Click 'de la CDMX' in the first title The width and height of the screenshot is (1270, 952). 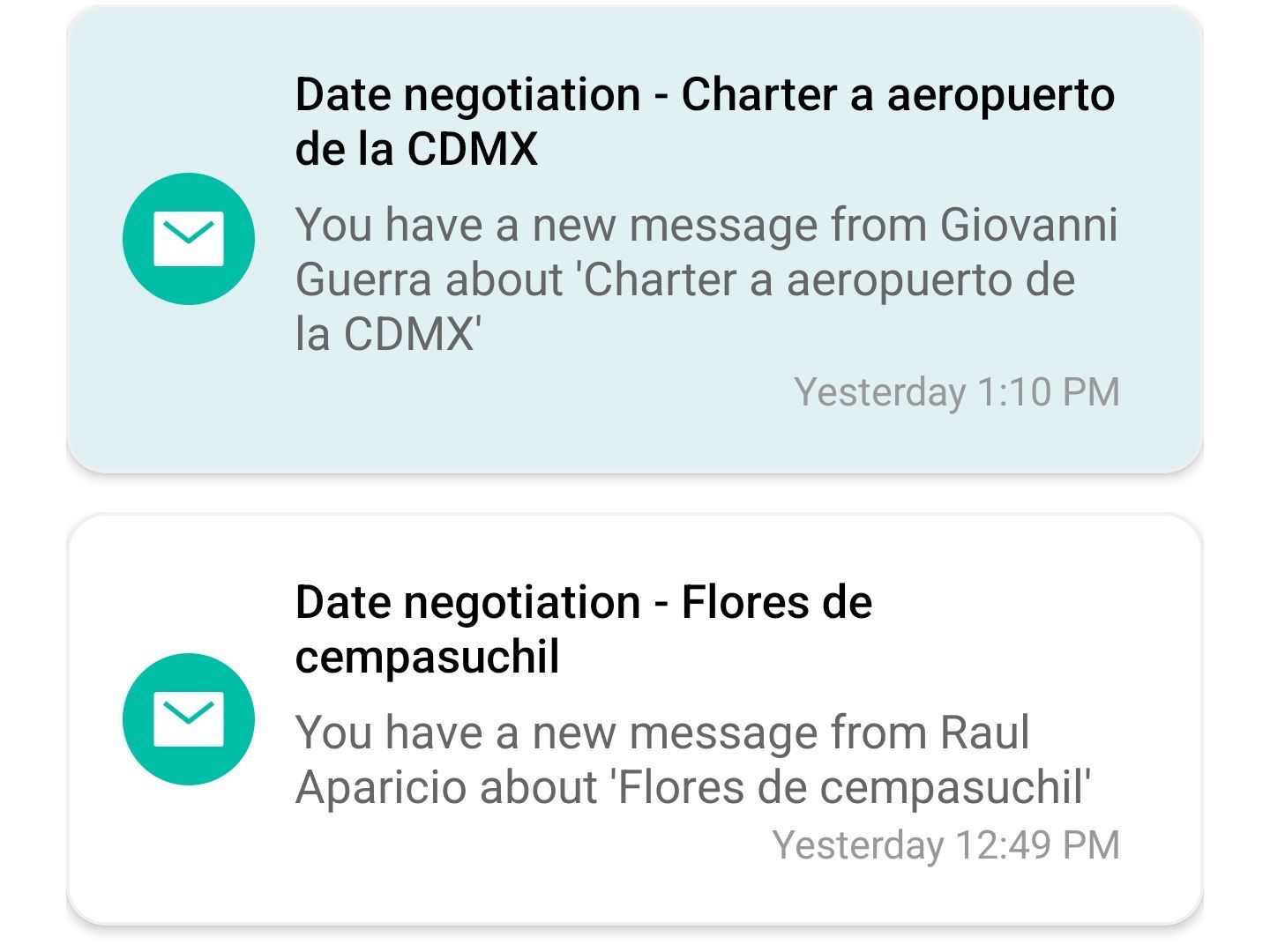416,148
